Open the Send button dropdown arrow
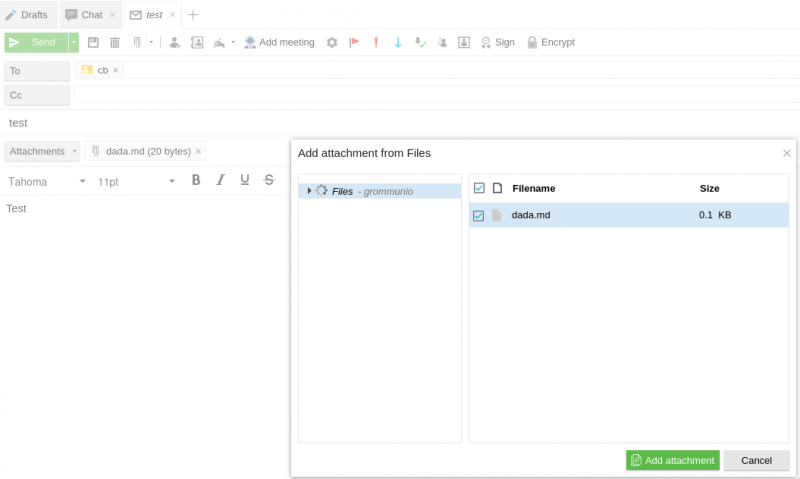800x479 pixels. [x=74, y=43]
